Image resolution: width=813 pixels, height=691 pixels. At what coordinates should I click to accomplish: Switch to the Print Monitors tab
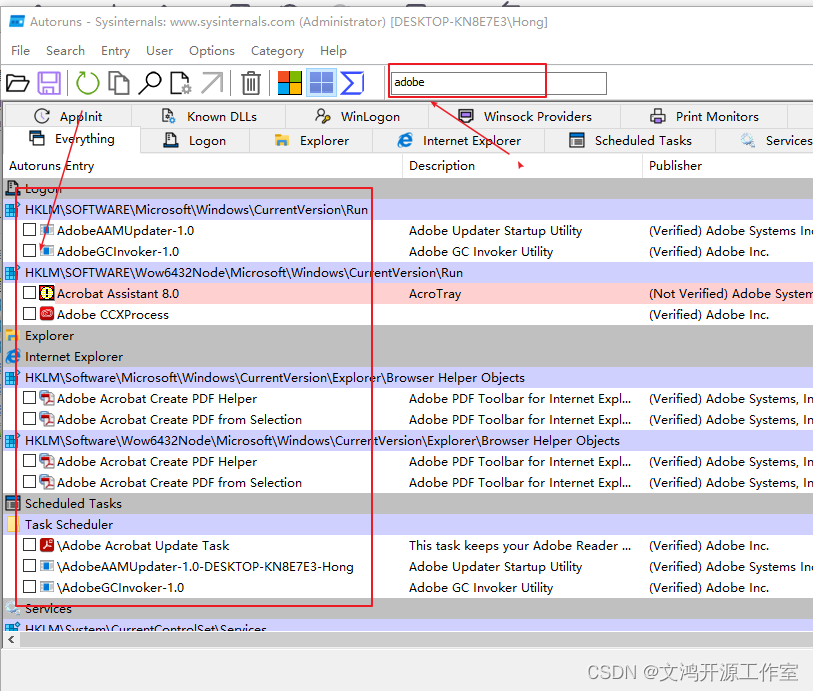point(704,116)
